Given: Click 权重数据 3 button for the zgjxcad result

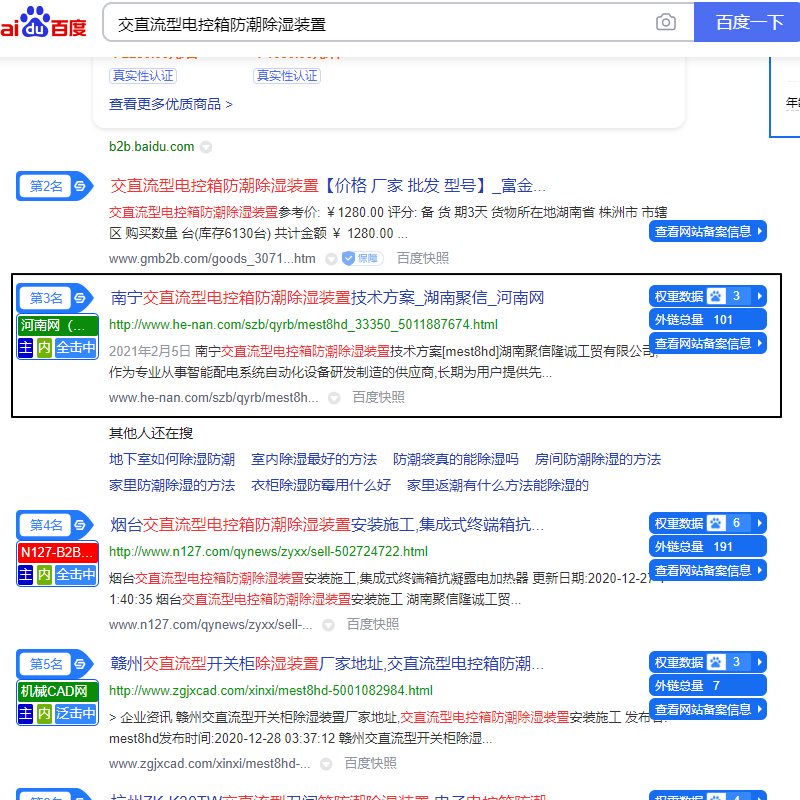Looking at the screenshot, I should click(708, 662).
